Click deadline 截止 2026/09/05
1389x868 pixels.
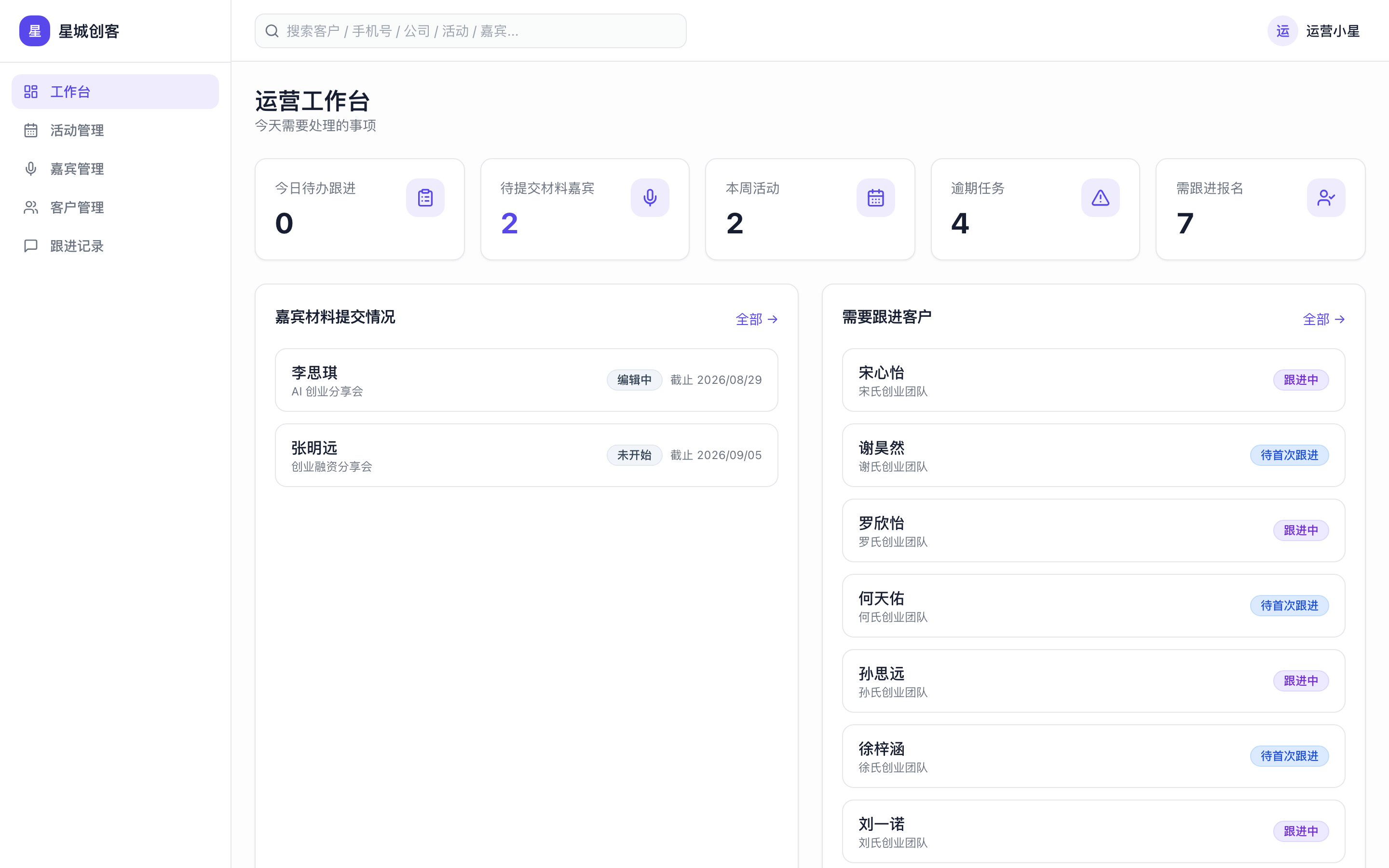tap(716, 455)
